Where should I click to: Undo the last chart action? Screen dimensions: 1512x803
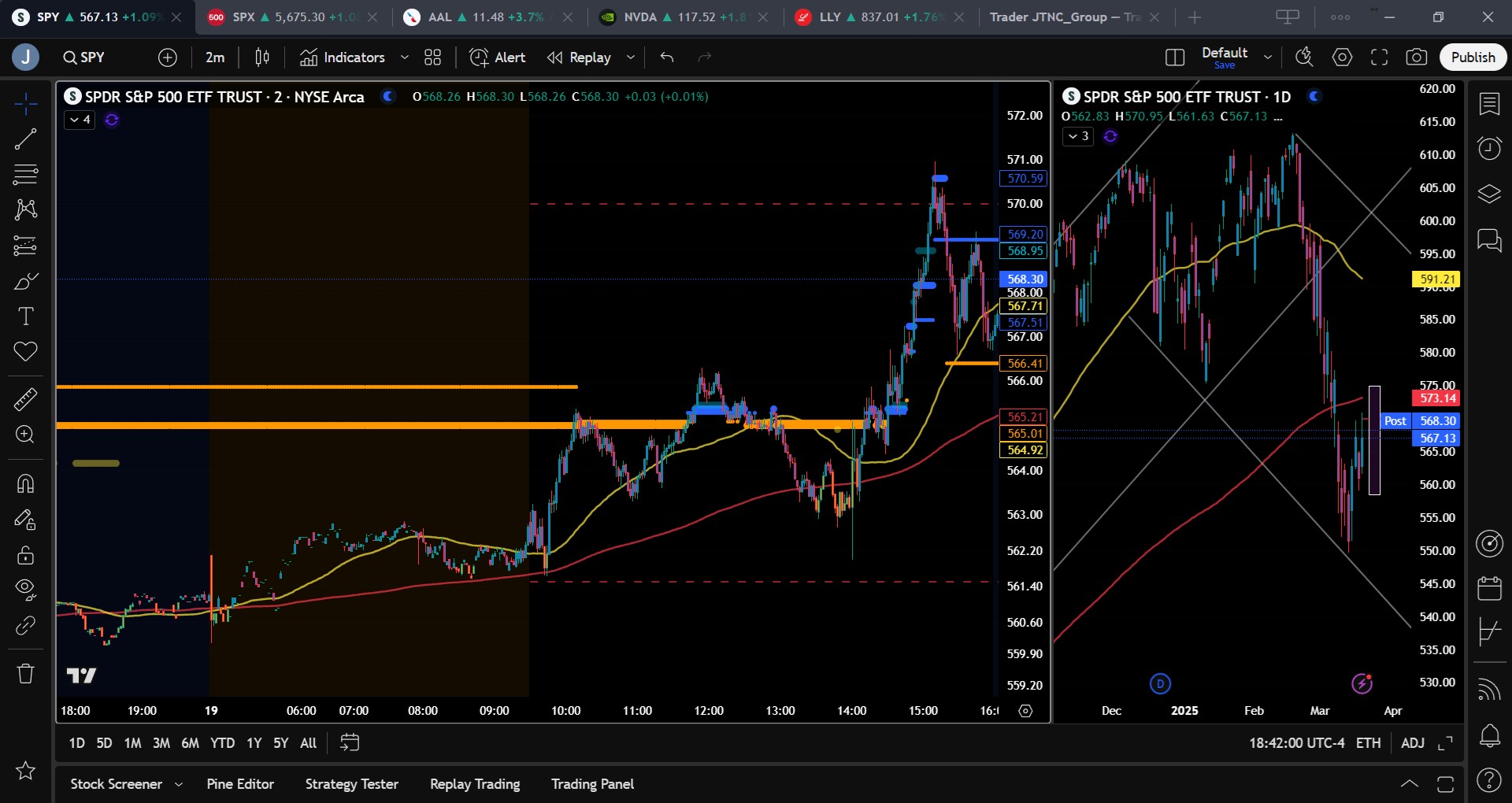click(667, 57)
